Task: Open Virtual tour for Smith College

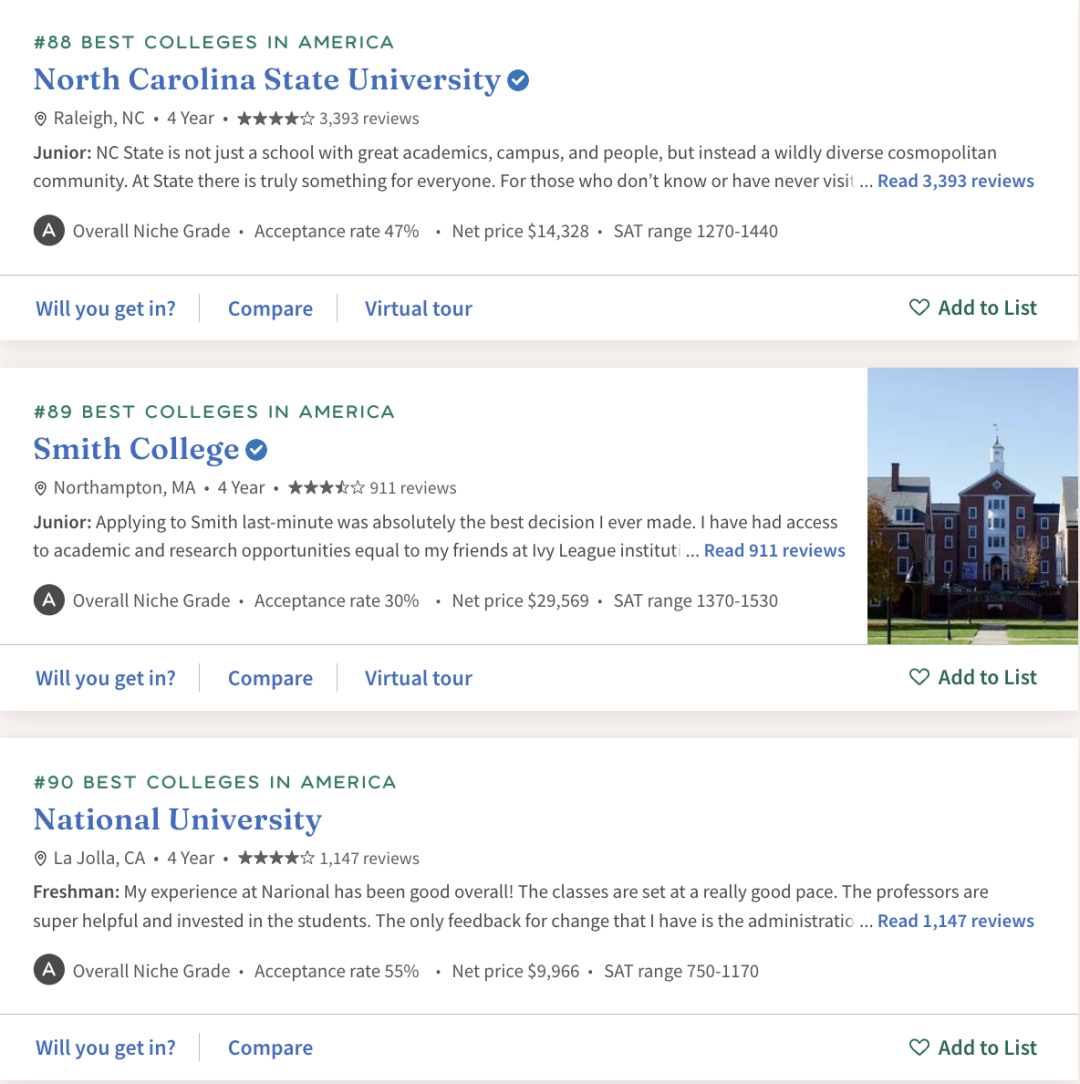Action: (x=418, y=679)
